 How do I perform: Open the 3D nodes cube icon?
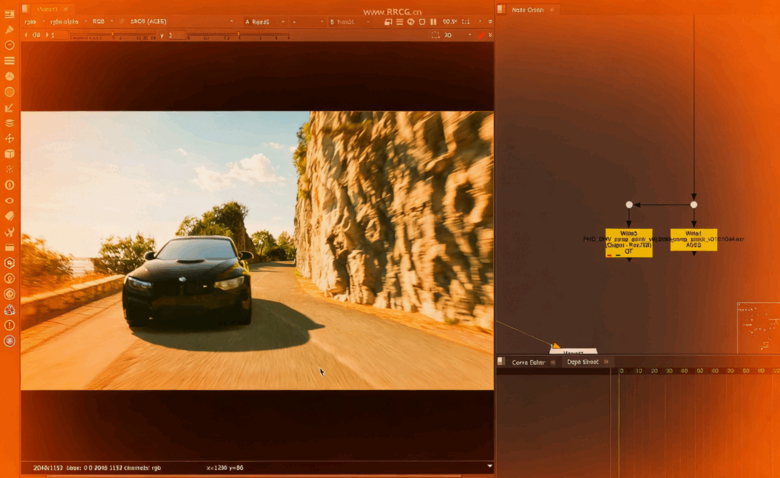(9, 154)
